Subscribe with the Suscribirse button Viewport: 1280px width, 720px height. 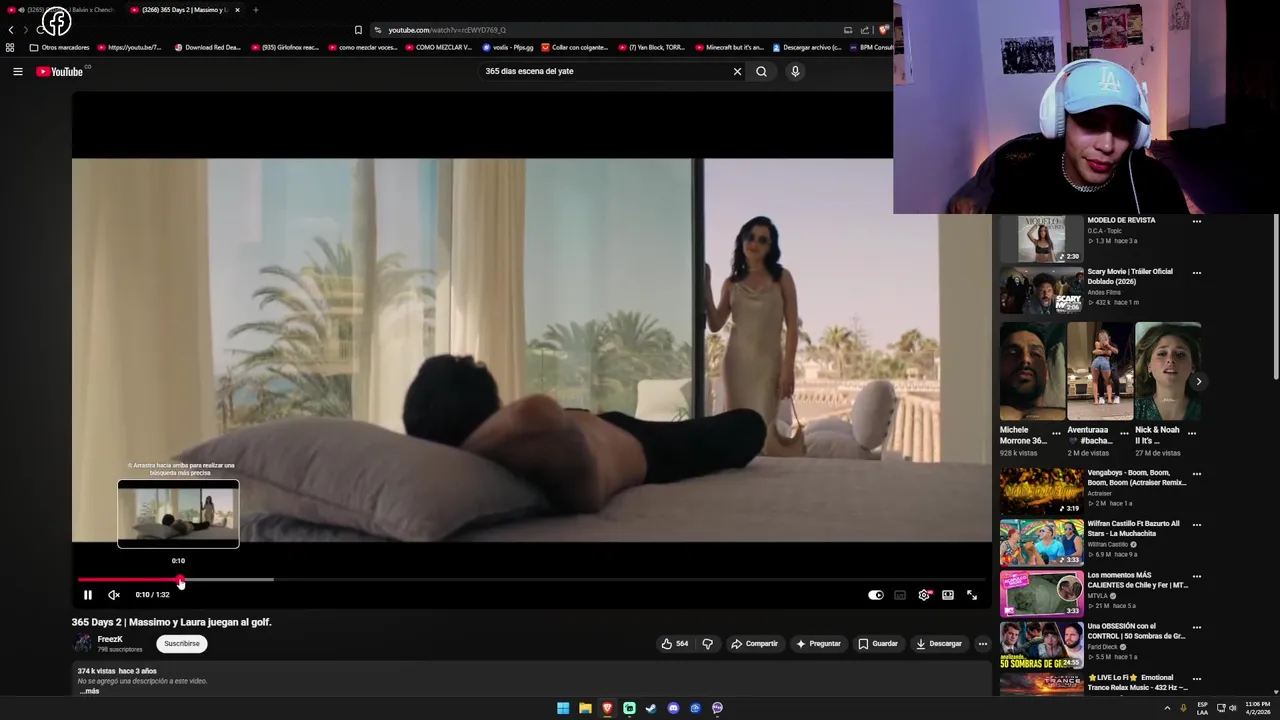coord(182,644)
